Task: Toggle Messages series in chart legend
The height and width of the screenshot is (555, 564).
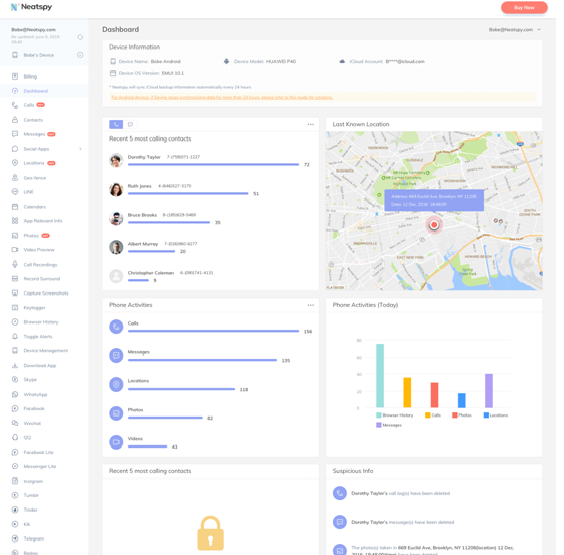Action: (x=389, y=425)
